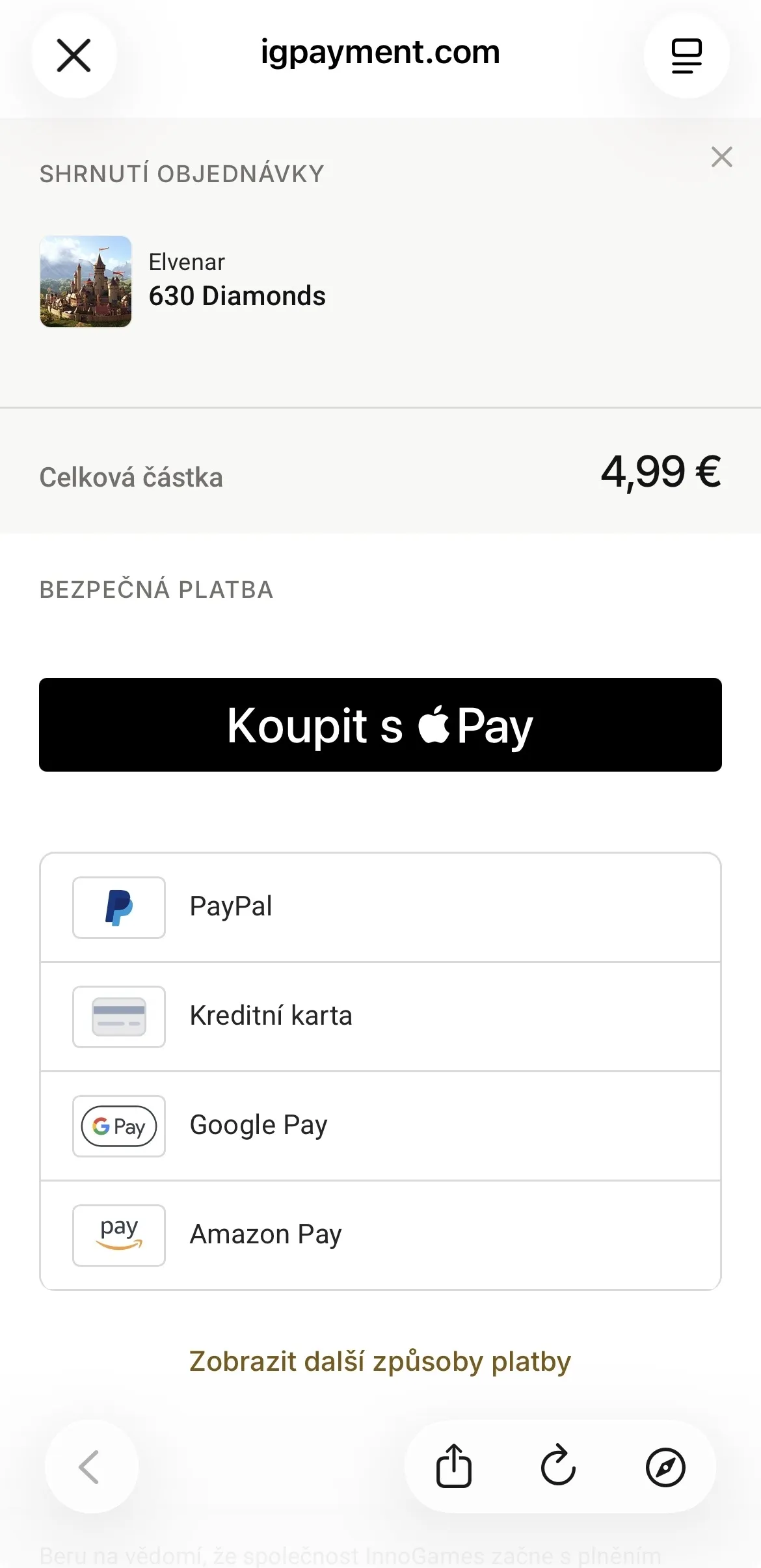
Task: Close the in-app browser with the X button
Action: (x=74, y=55)
